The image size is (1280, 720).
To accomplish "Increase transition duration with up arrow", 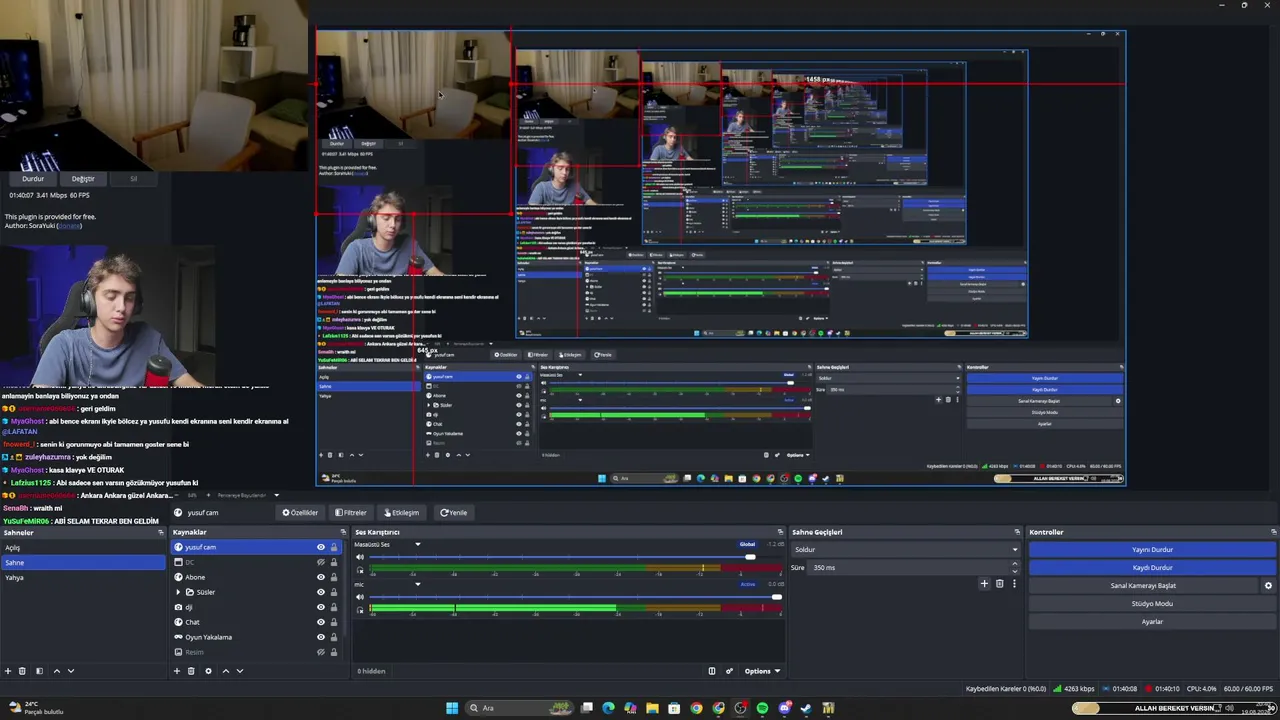I will tap(1014, 564).
